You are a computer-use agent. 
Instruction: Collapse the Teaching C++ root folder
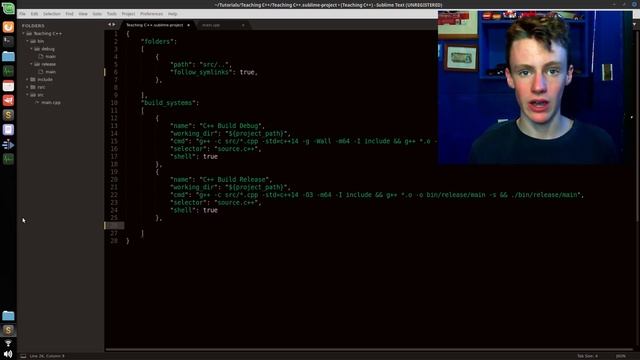pyautogui.click(x=24, y=33)
